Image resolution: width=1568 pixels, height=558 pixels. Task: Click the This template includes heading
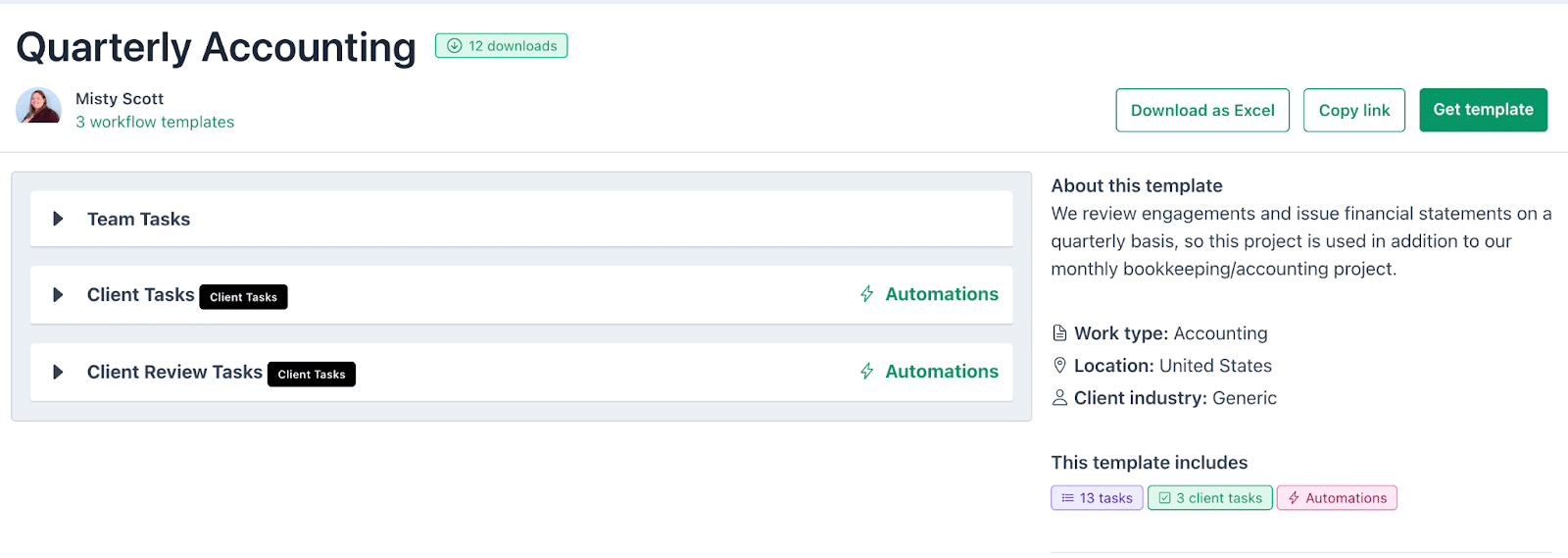tap(1150, 463)
